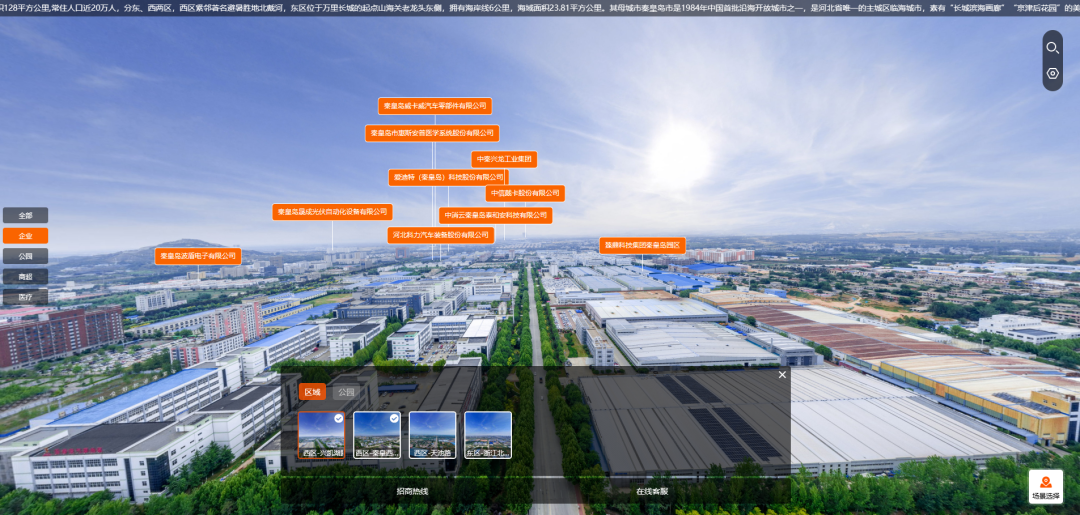This screenshot has width=1080, height=515.
Task: Open the search magnifier icon
Action: [x=1052, y=48]
